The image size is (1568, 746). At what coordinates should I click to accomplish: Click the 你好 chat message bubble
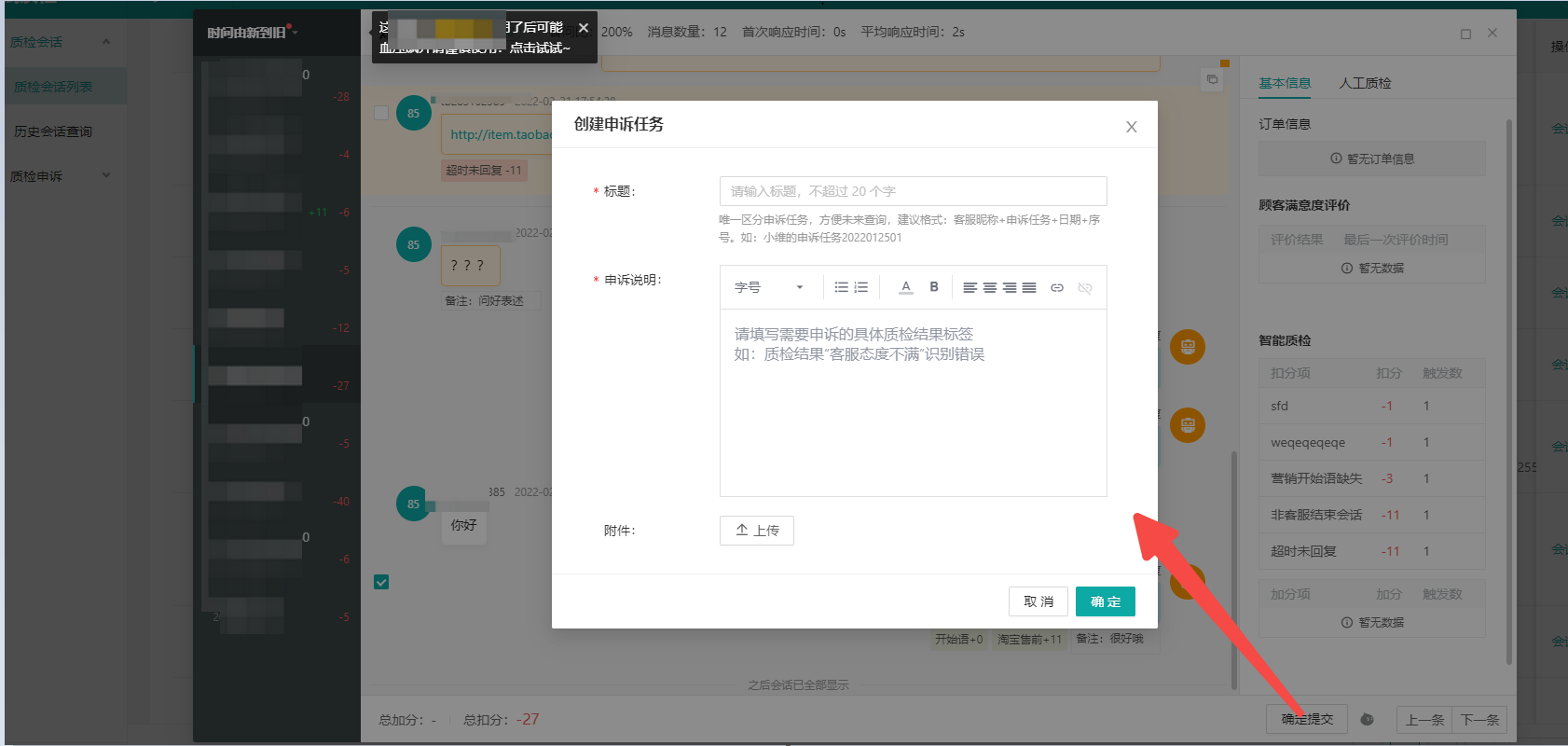tap(463, 525)
